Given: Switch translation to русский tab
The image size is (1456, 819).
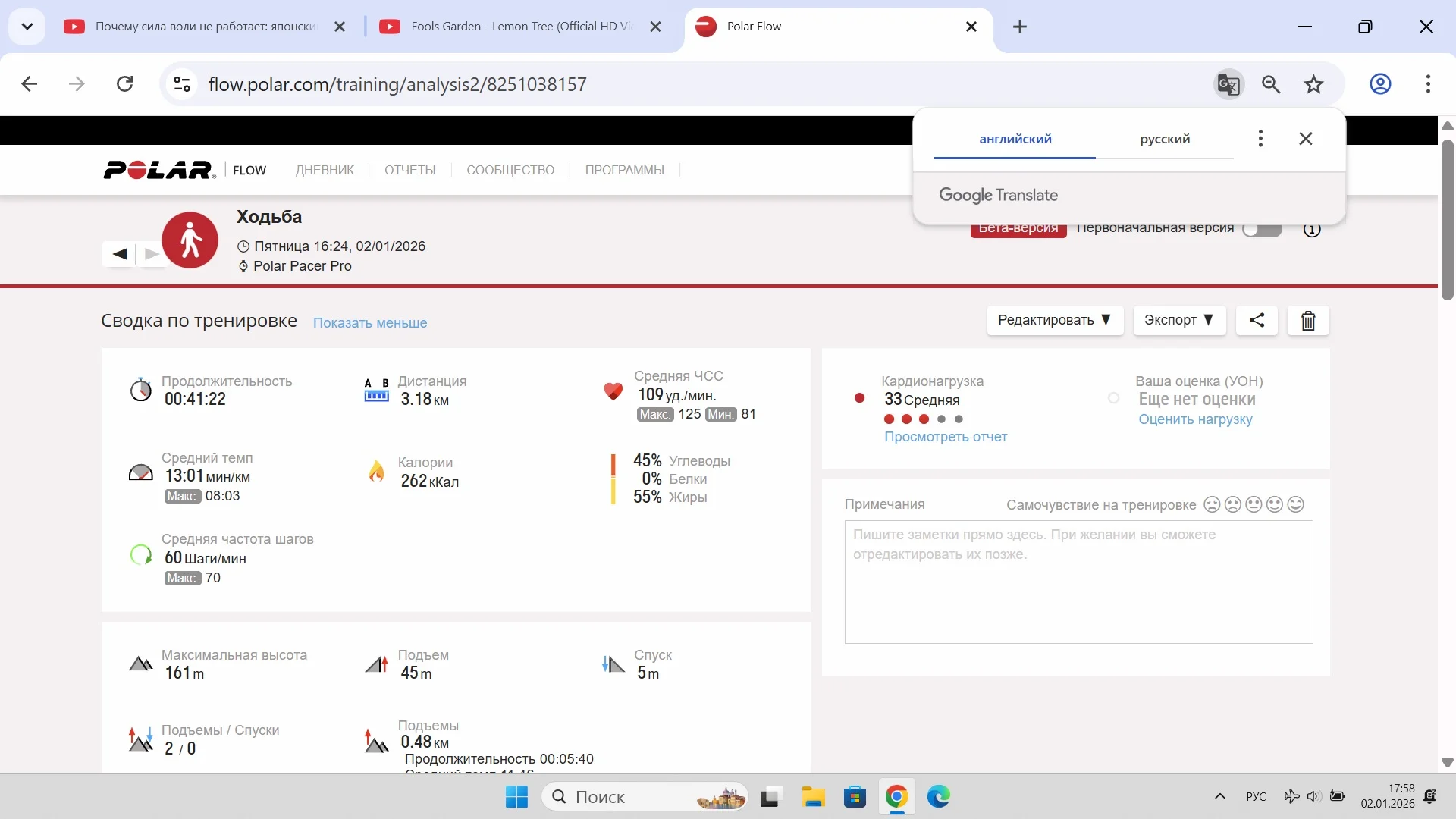Looking at the screenshot, I should [x=1165, y=139].
